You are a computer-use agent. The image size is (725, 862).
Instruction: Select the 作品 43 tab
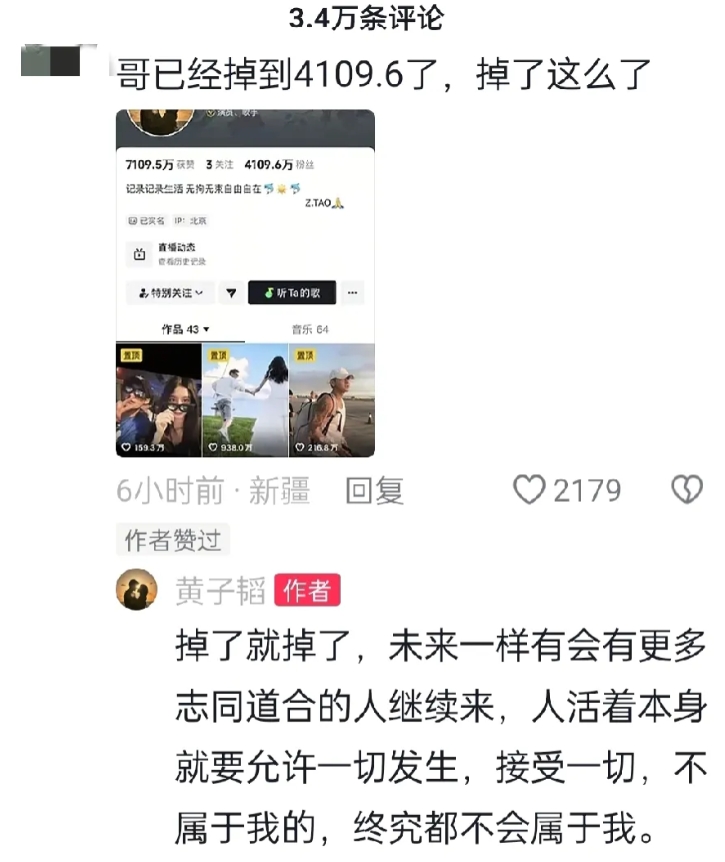[x=180, y=329]
